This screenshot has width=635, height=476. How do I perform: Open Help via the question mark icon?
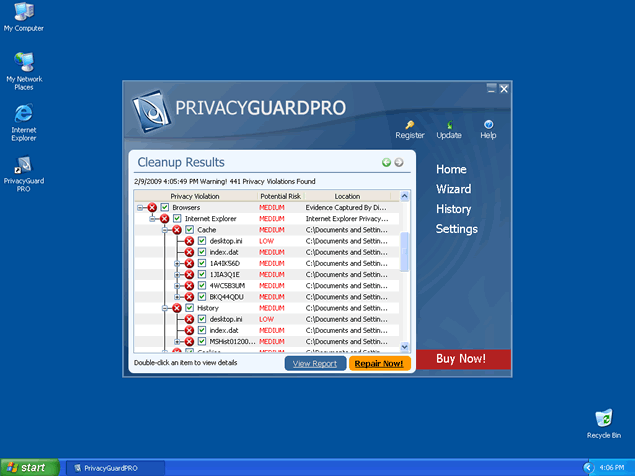click(488, 124)
